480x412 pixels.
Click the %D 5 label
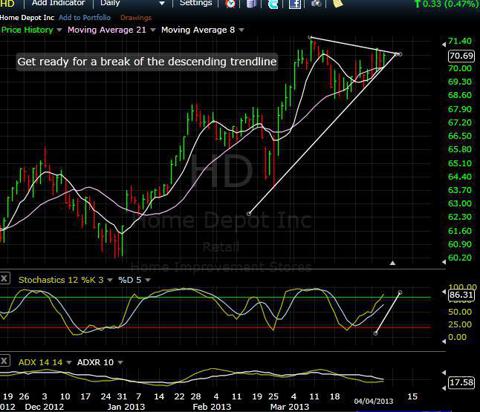(130, 280)
